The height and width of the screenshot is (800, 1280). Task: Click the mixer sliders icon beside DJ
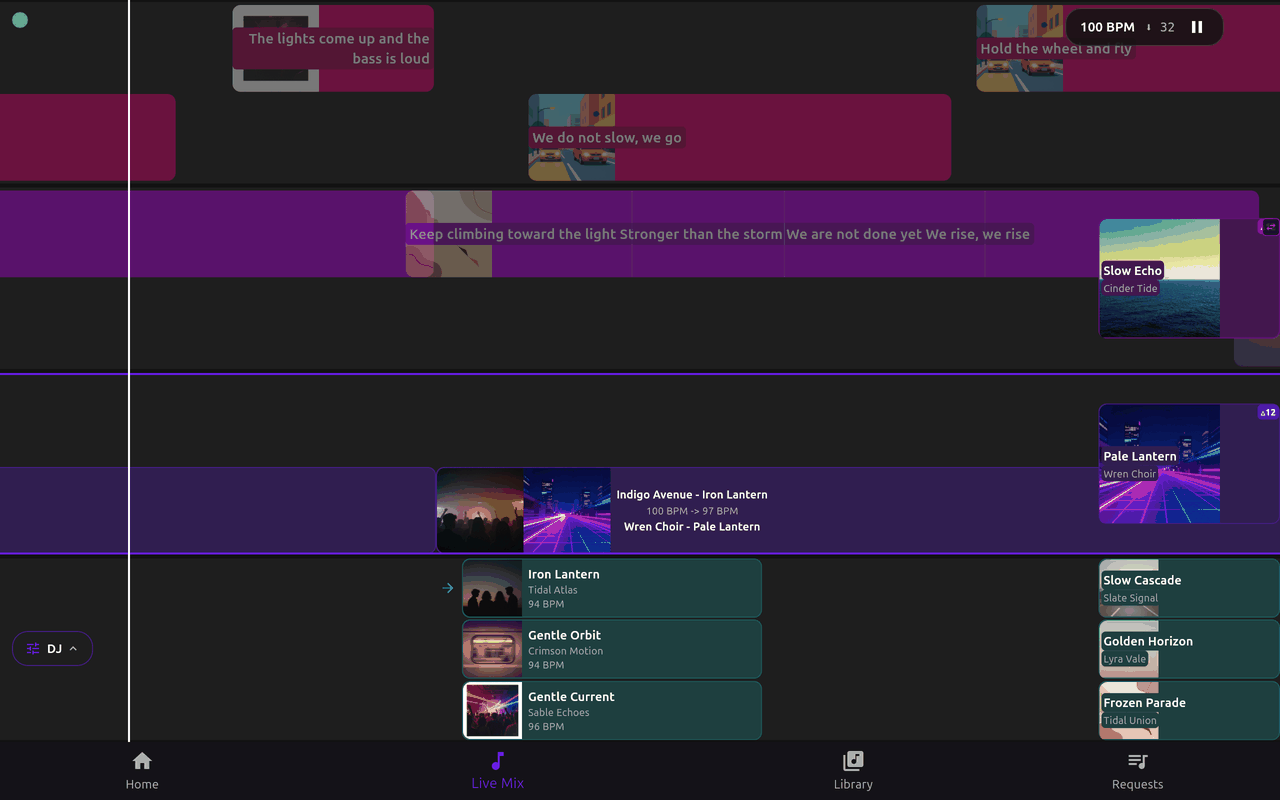[x=33, y=649]
